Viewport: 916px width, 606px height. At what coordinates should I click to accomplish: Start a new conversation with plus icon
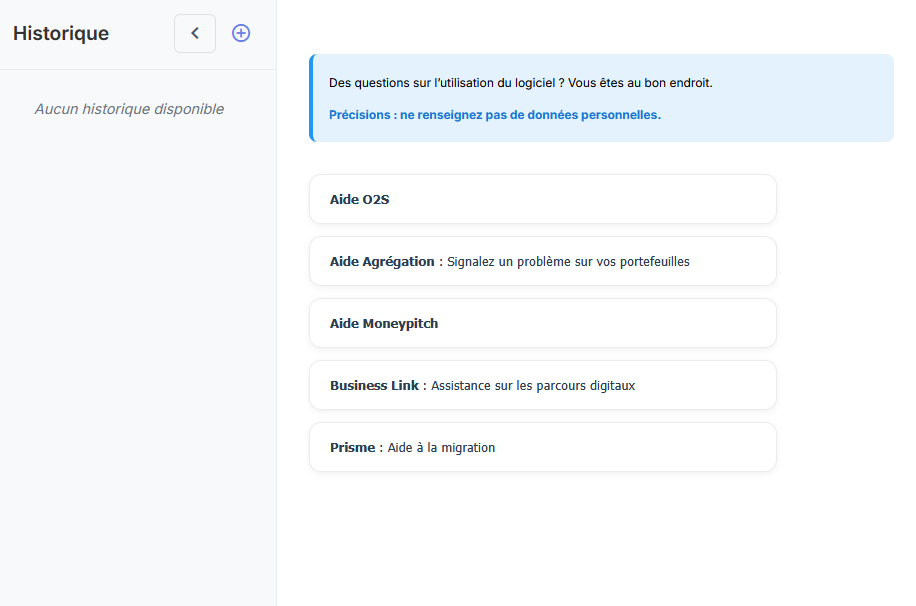click(241, 33)
